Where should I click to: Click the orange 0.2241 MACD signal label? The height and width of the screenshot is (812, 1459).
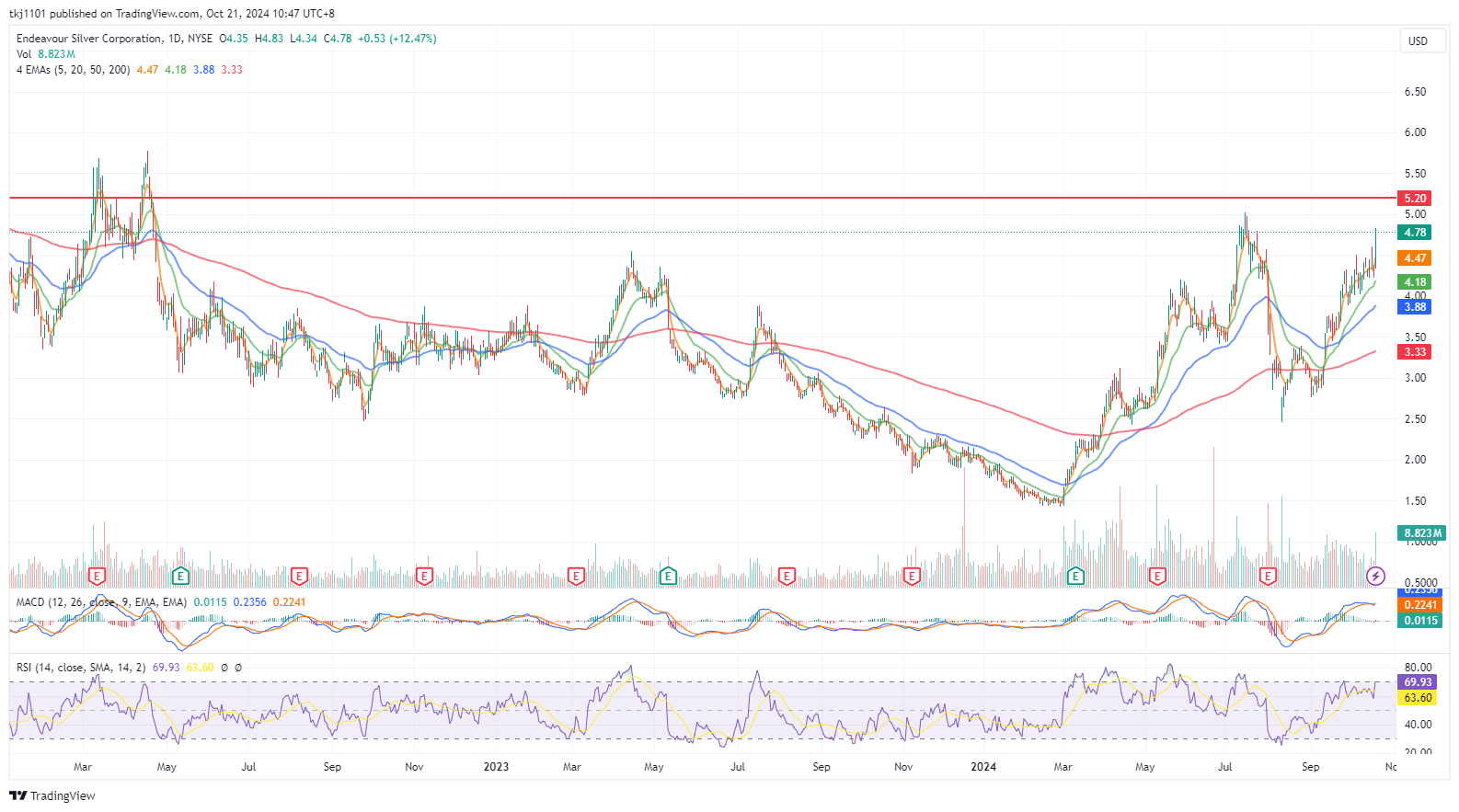click(1420, 605)
